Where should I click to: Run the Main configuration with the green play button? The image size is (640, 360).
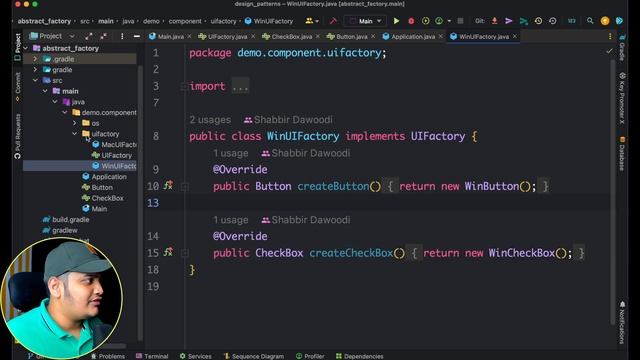pyautogui.click(x=396, y=21)
